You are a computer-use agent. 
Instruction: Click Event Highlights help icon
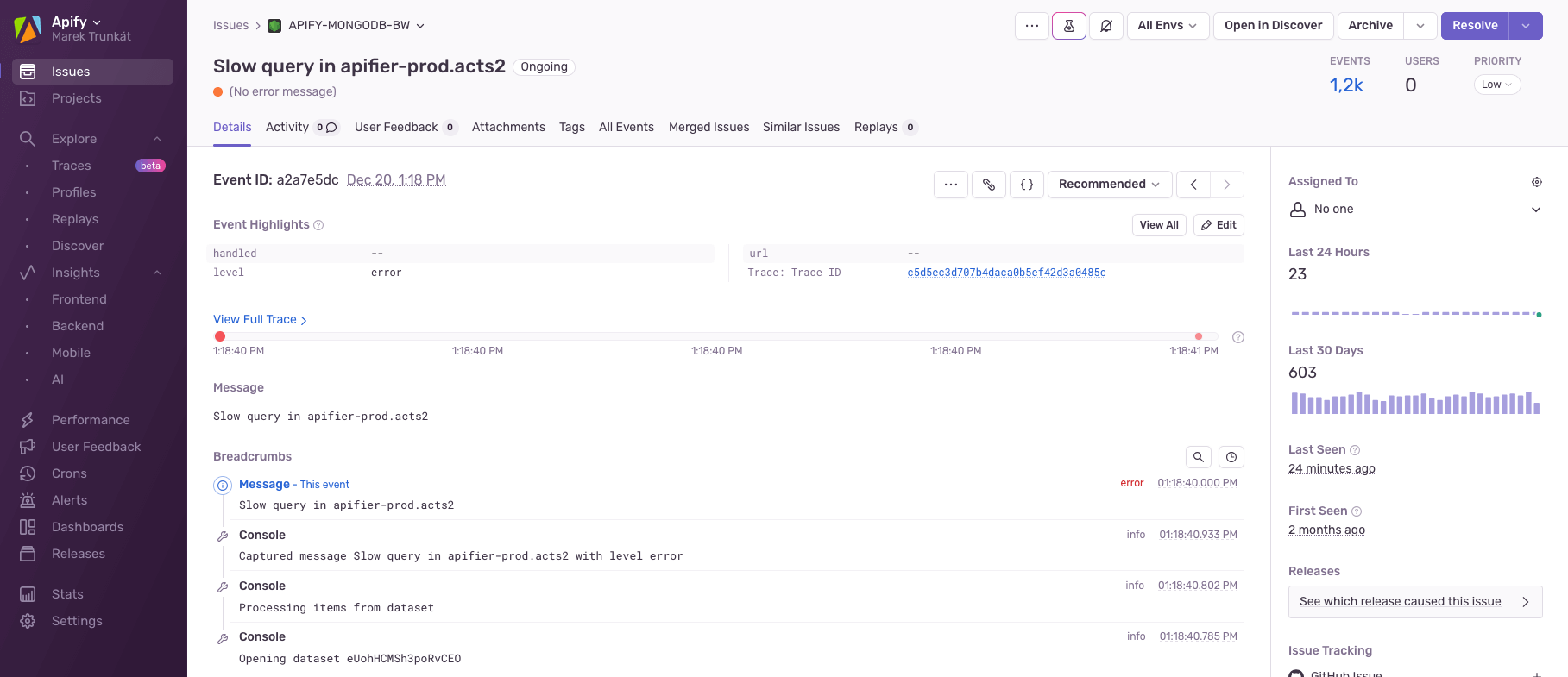click(x=318, y=225)
